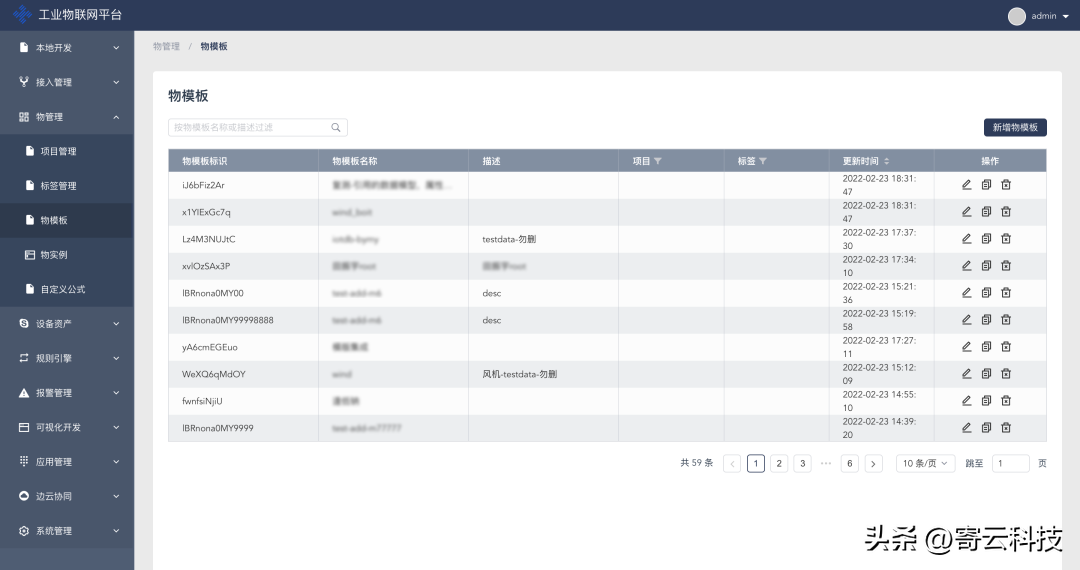The width and height of the screenshot is (1080, 570).
Task: Copy the lBRnona0MY9999 template
Action: (986, 428)
